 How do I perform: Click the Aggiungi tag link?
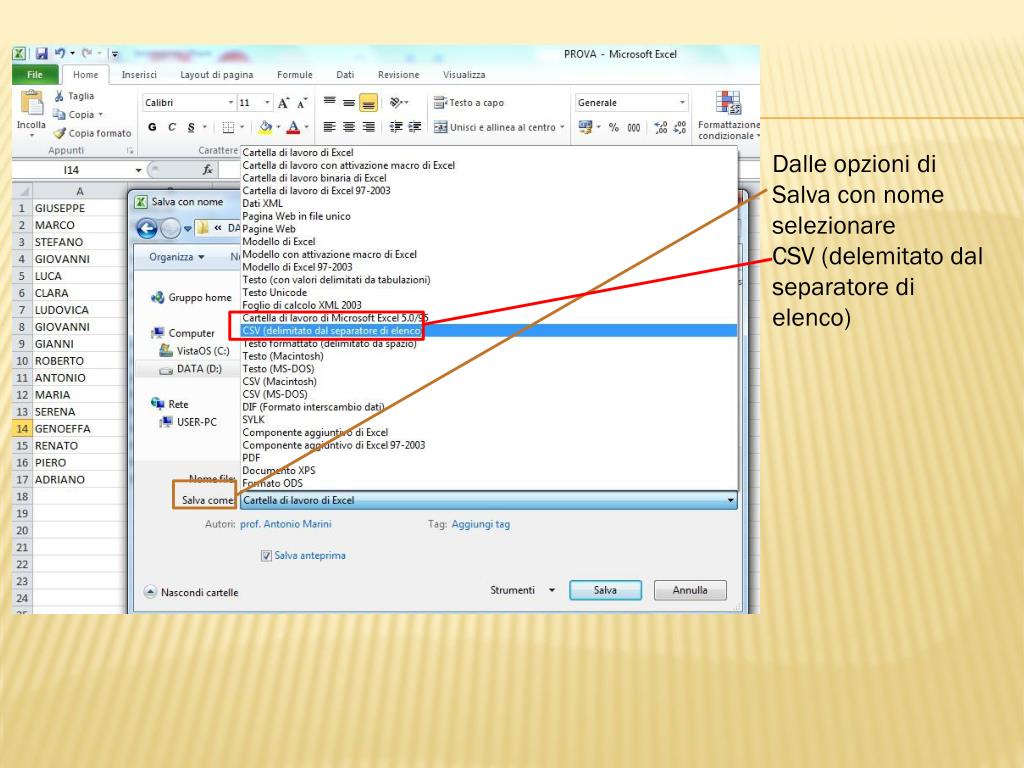[481, 524]
